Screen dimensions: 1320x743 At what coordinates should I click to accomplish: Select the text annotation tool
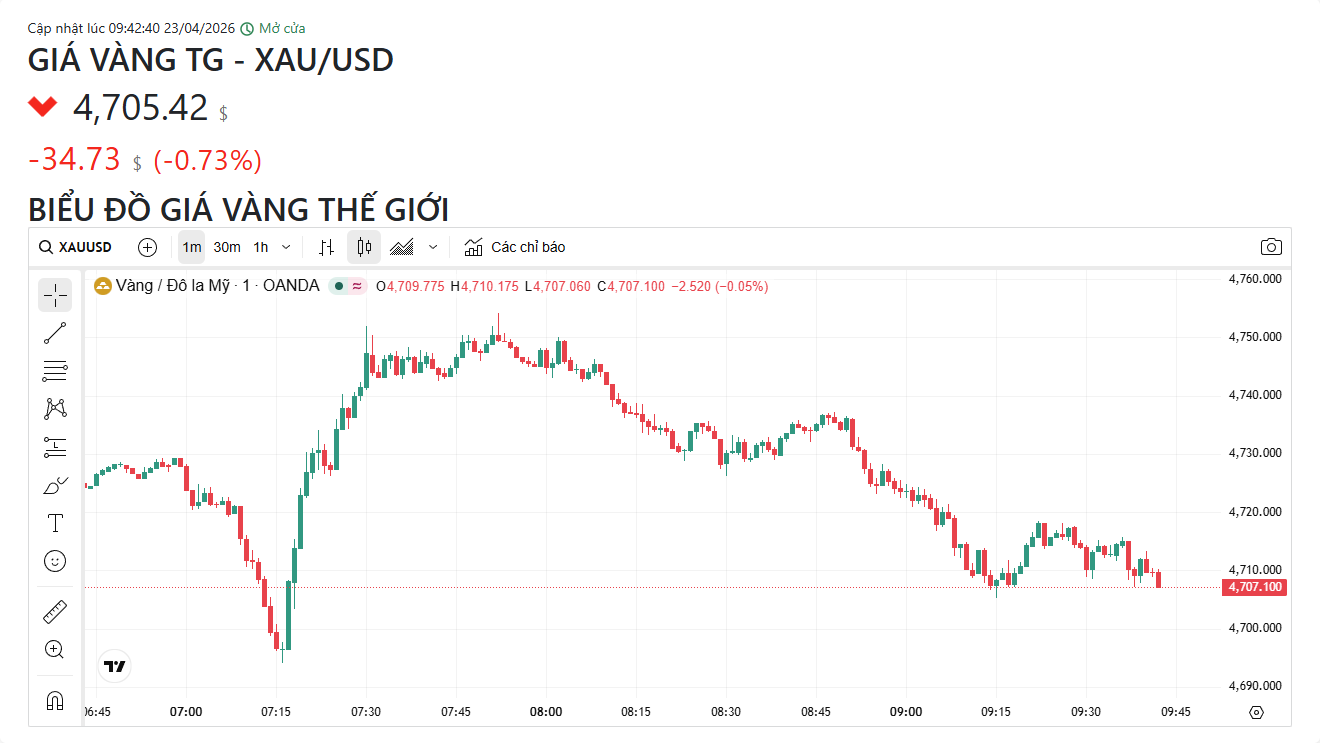[x=55, y=523]
